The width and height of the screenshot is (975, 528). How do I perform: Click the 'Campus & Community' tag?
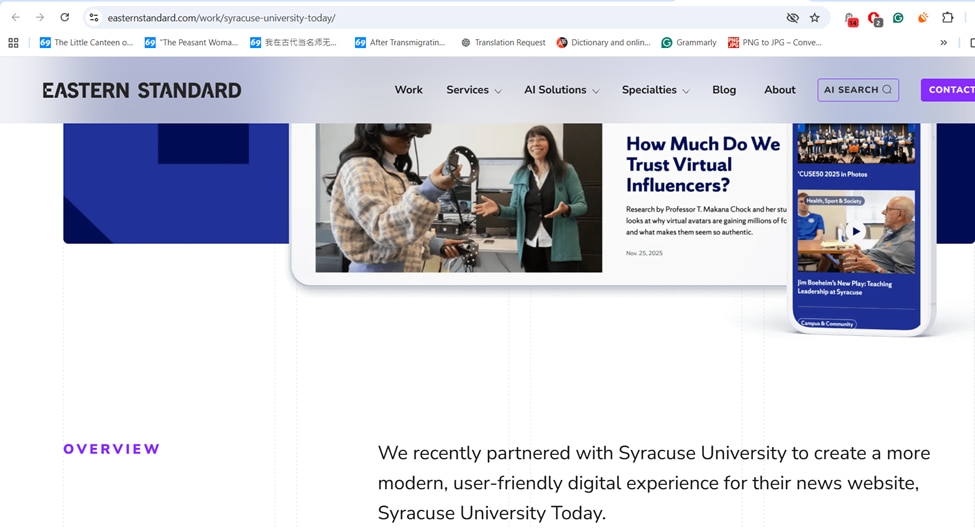coord(827,323)
